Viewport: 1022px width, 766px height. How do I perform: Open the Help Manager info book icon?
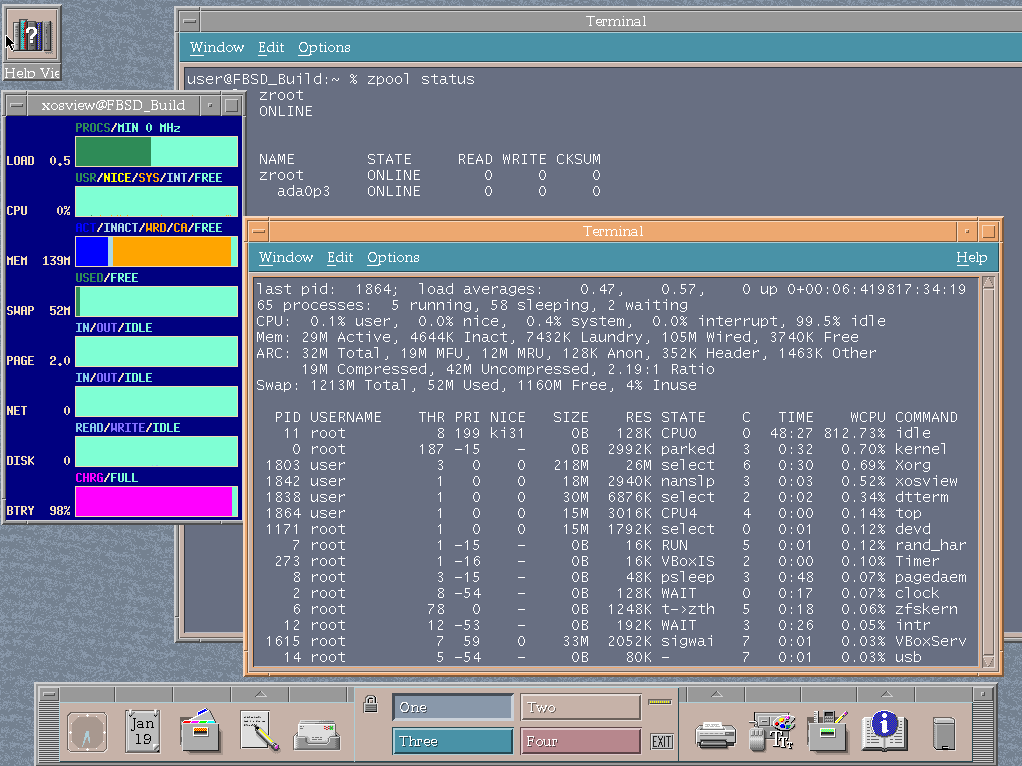tap(884, 732)
